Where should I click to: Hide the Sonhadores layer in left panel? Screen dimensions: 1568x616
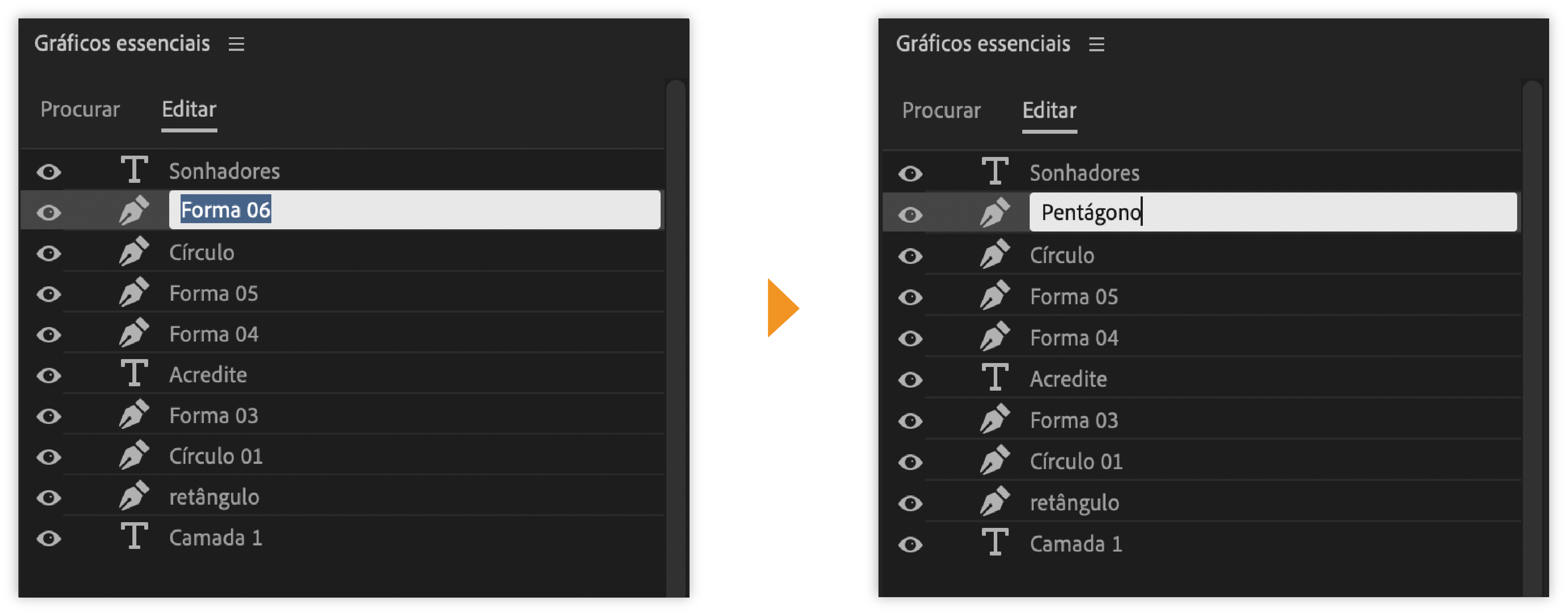tap(49, 172)
